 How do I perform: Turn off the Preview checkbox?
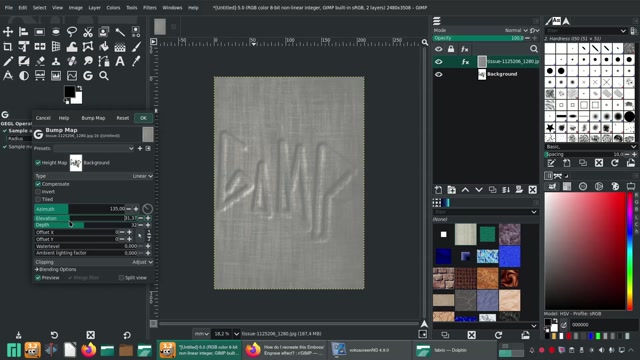38,278
